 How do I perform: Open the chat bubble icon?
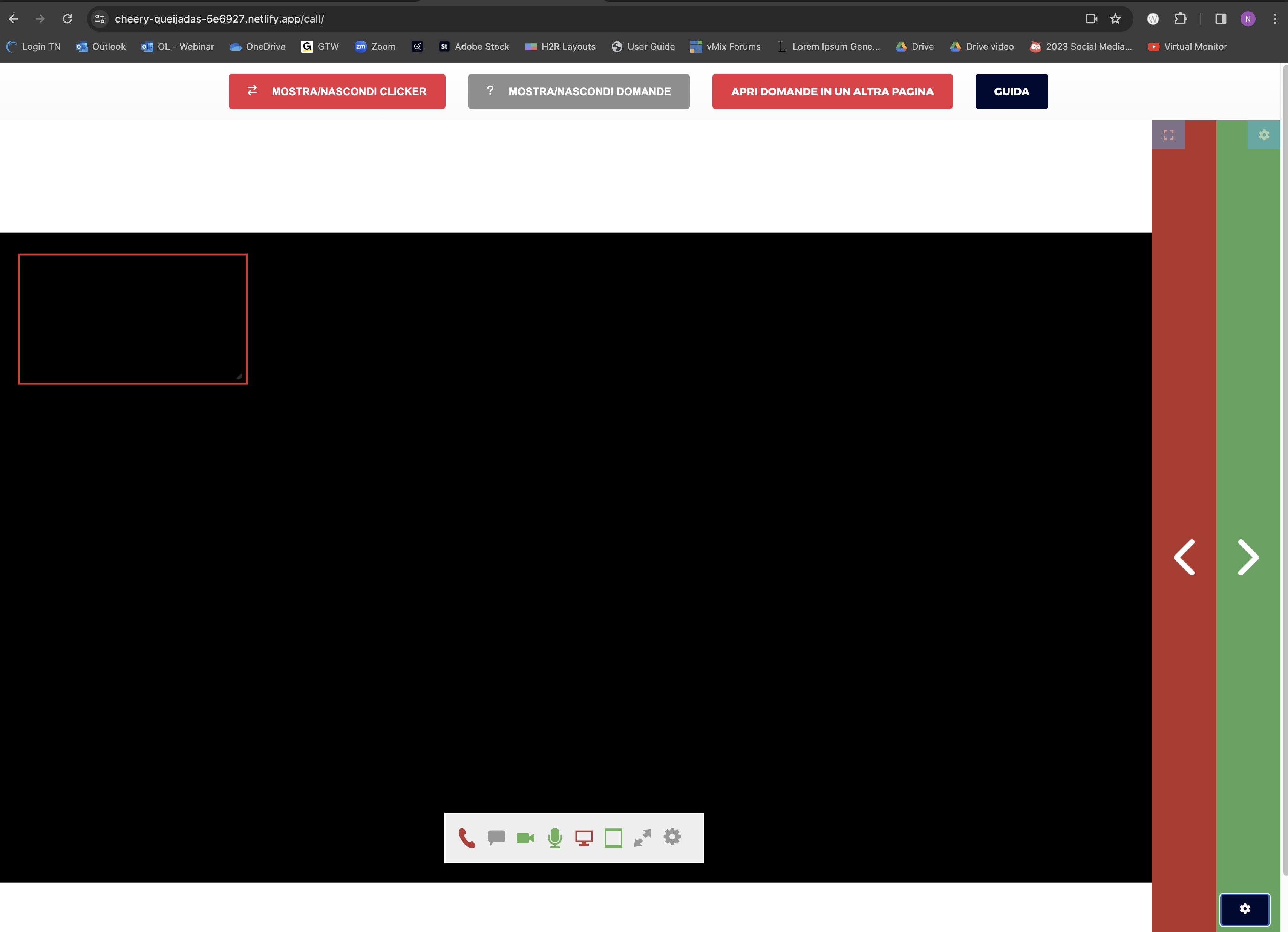click(496, 838)
